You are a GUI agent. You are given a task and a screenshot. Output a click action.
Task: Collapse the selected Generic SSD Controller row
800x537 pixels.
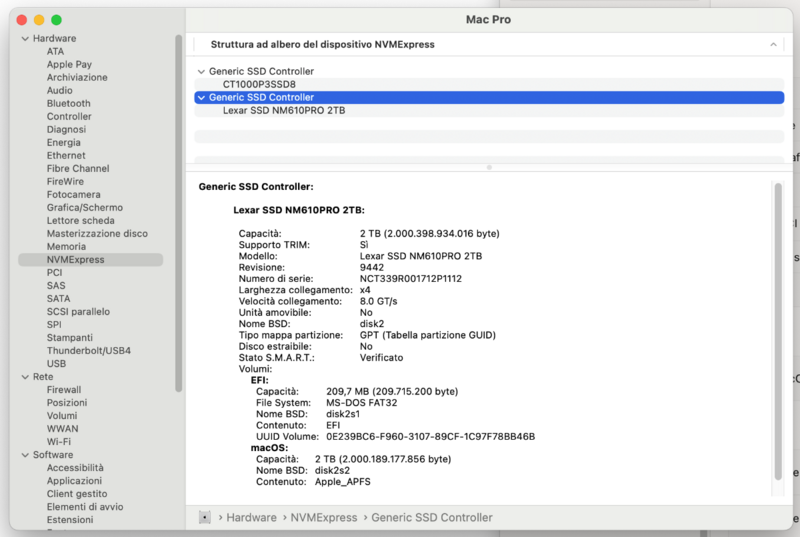(x=201, y=98)
